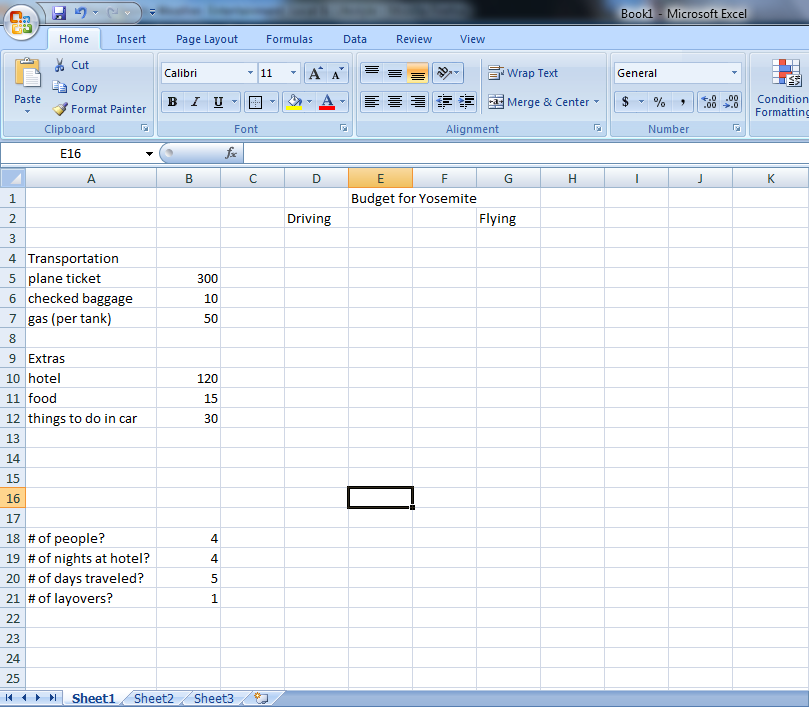Expand the Paste options arrow

click(27, 111)
